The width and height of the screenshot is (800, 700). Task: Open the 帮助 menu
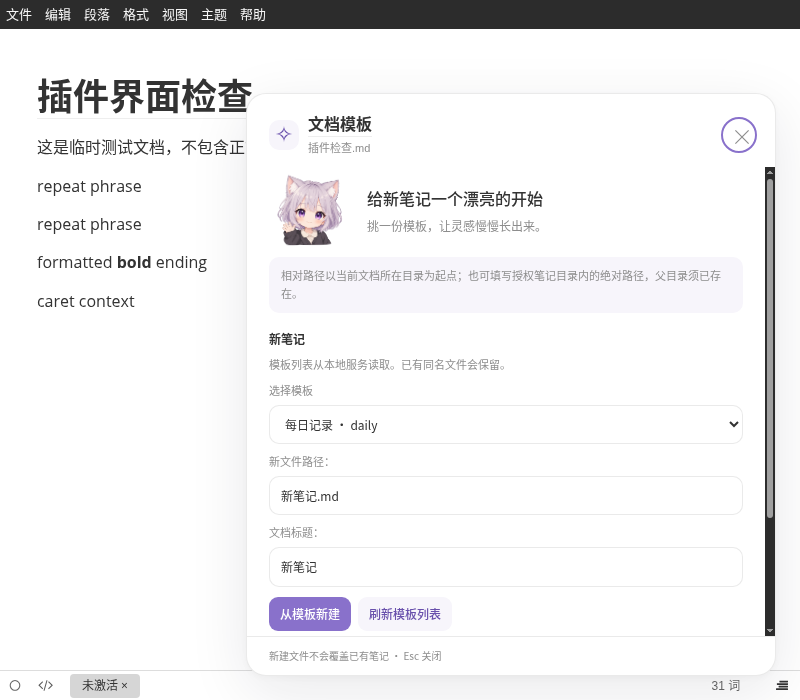coord(253,14)
